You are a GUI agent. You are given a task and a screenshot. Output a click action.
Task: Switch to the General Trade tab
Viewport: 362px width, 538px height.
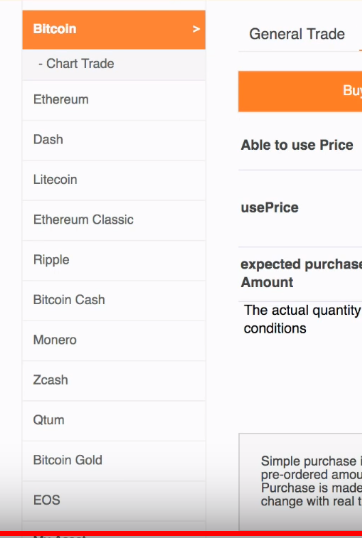[x=297, y=34]
